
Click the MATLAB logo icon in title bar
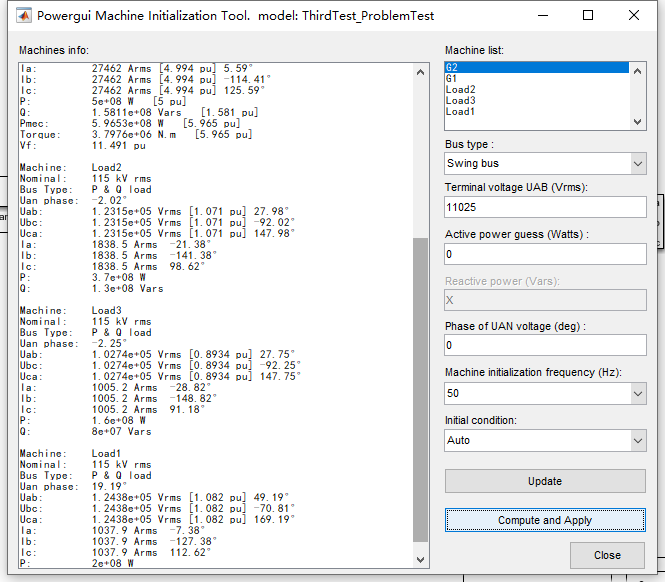tap(24, 16)
